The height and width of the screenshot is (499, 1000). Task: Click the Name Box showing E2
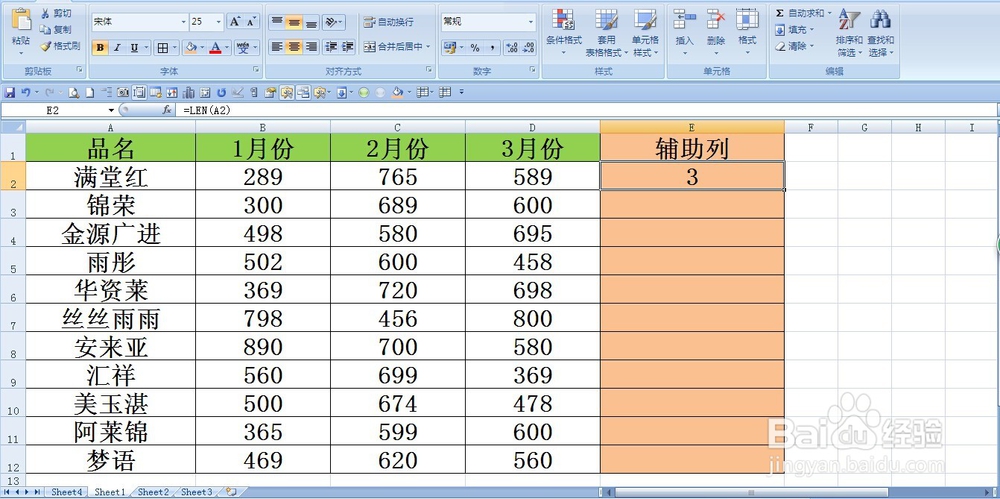pyautogui.click(x=54, y=110)
